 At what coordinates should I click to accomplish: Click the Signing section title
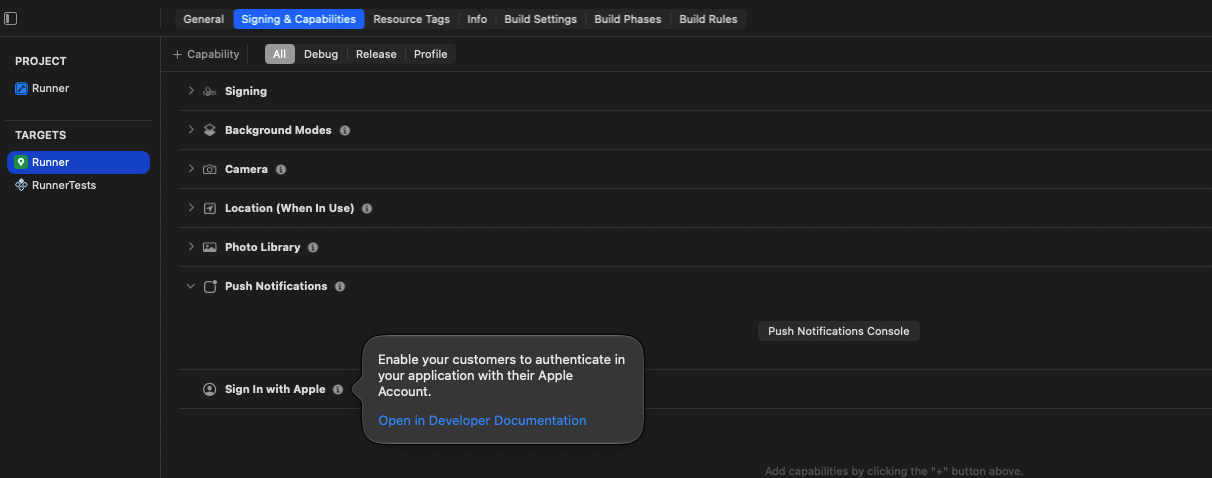click(x=246, y=91)
